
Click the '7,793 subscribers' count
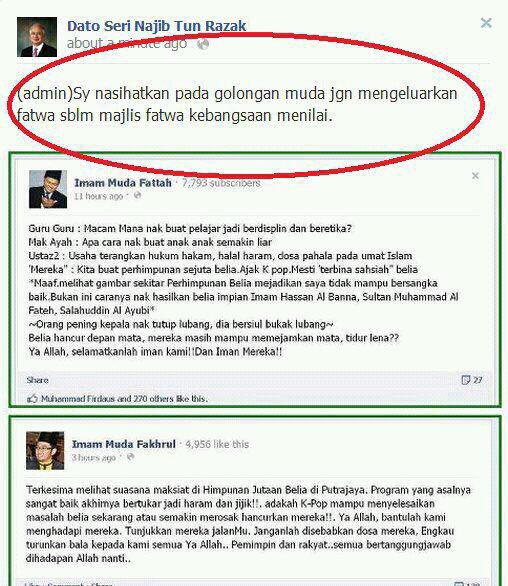pos(221,183)
